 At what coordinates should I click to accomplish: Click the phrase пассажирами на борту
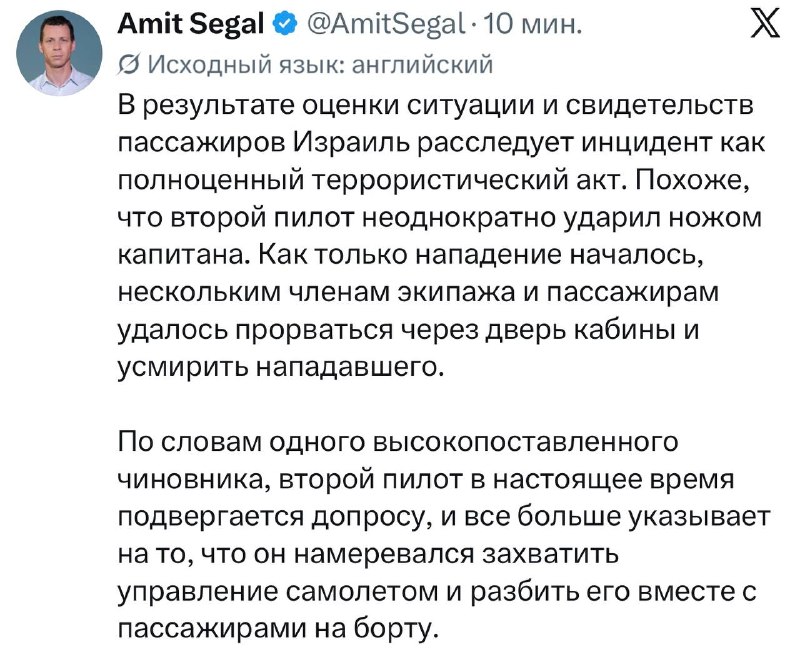click(278, 630)
